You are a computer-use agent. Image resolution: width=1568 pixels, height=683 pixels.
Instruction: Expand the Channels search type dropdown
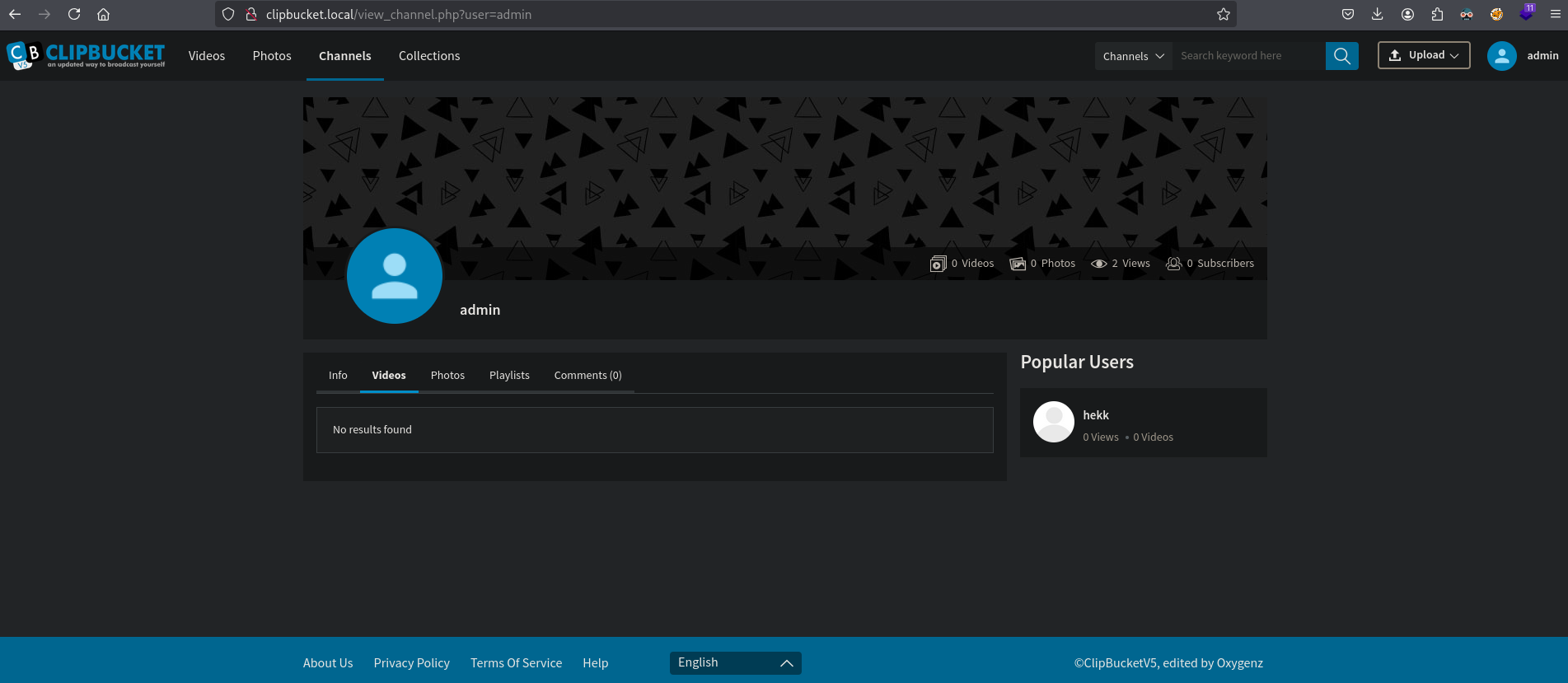1133,56
